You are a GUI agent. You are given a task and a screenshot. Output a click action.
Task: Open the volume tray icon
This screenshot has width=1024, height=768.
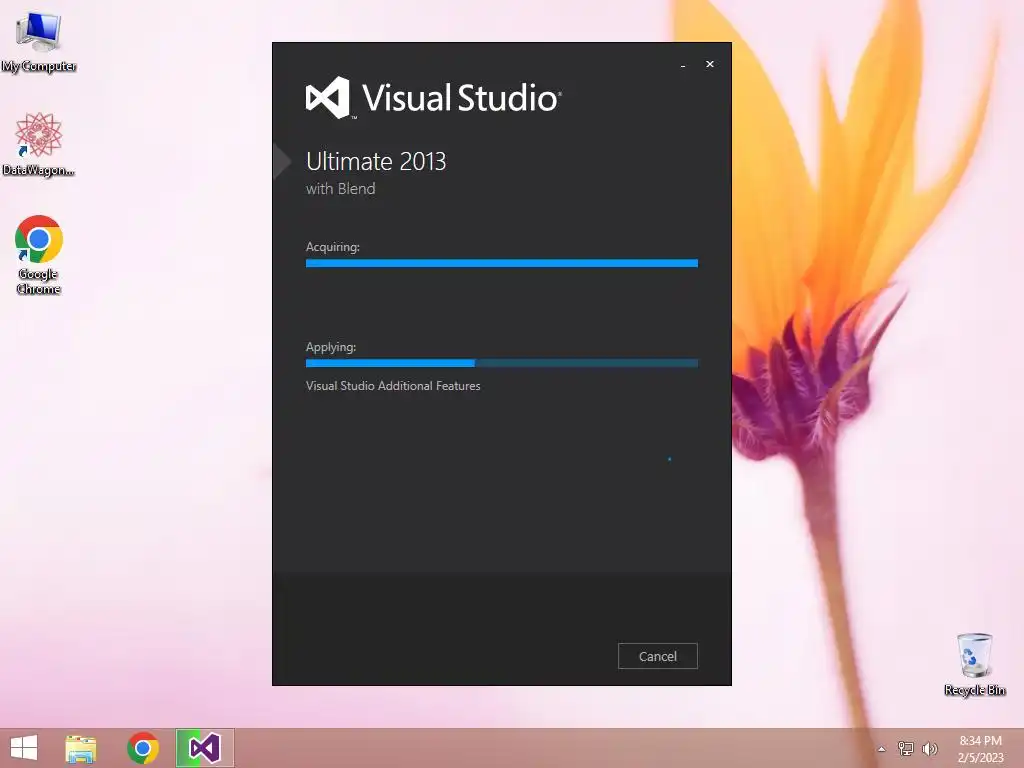pyautogui.click(x=930, y=748)
